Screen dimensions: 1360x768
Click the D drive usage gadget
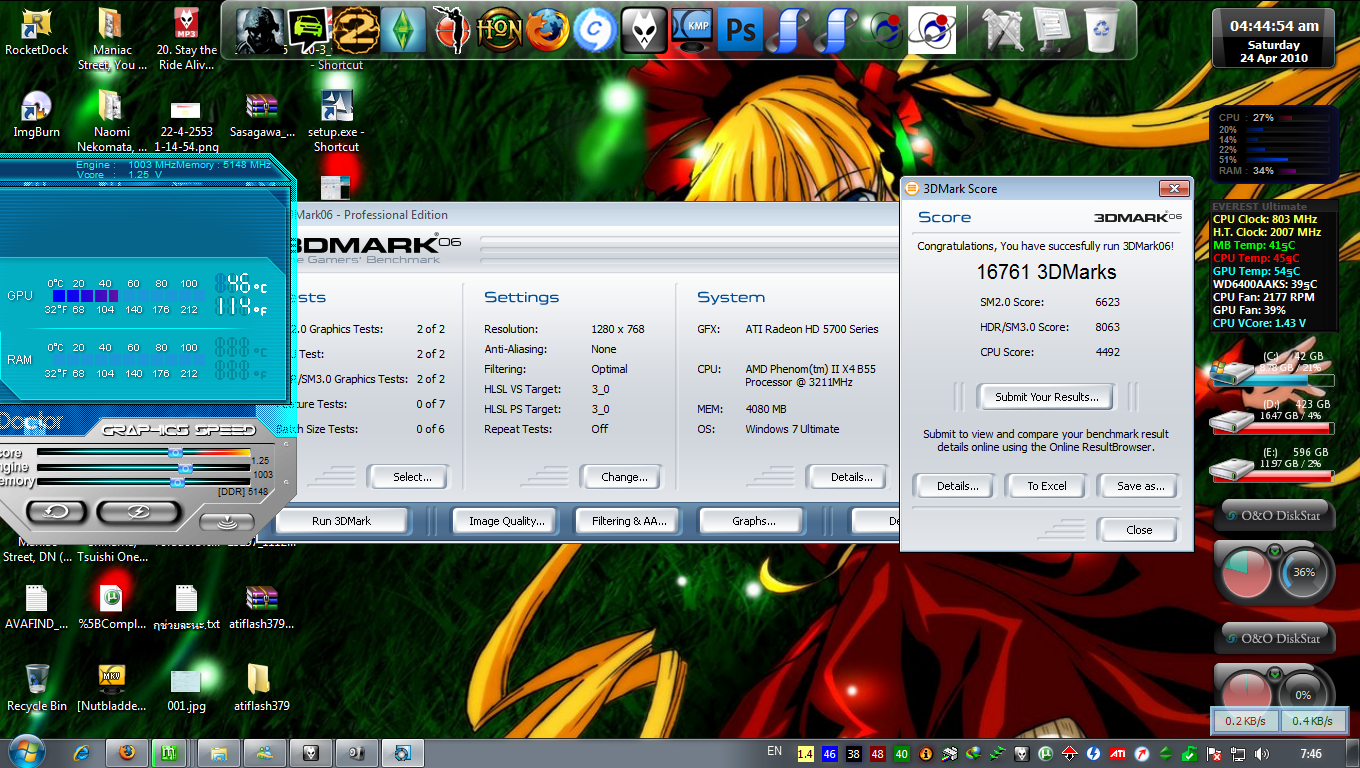pyautogui.click(x=1272, y=414)
